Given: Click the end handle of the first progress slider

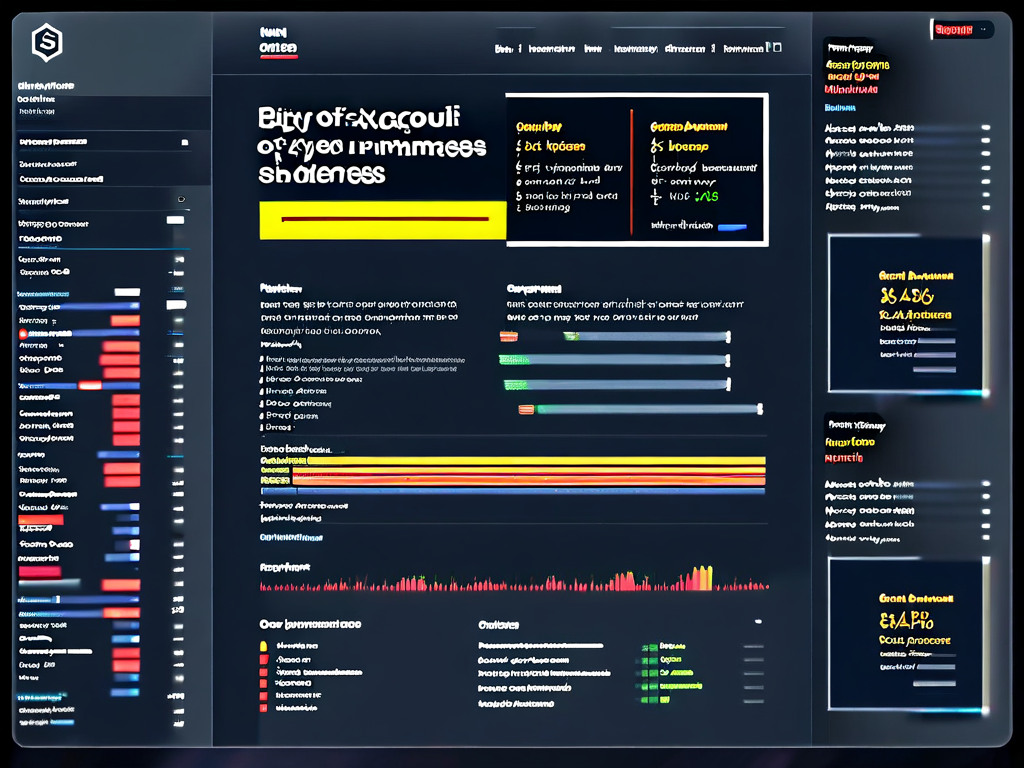Looking at the screenshot, I should 728,336.
